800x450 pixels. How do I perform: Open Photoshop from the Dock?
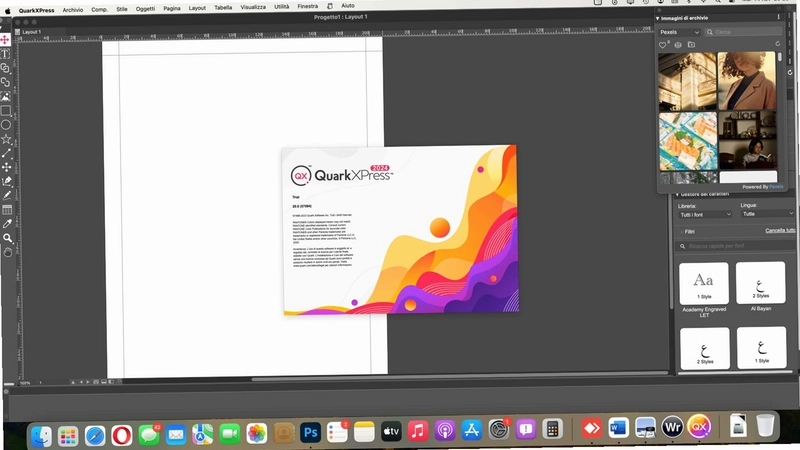click(310, 433)
